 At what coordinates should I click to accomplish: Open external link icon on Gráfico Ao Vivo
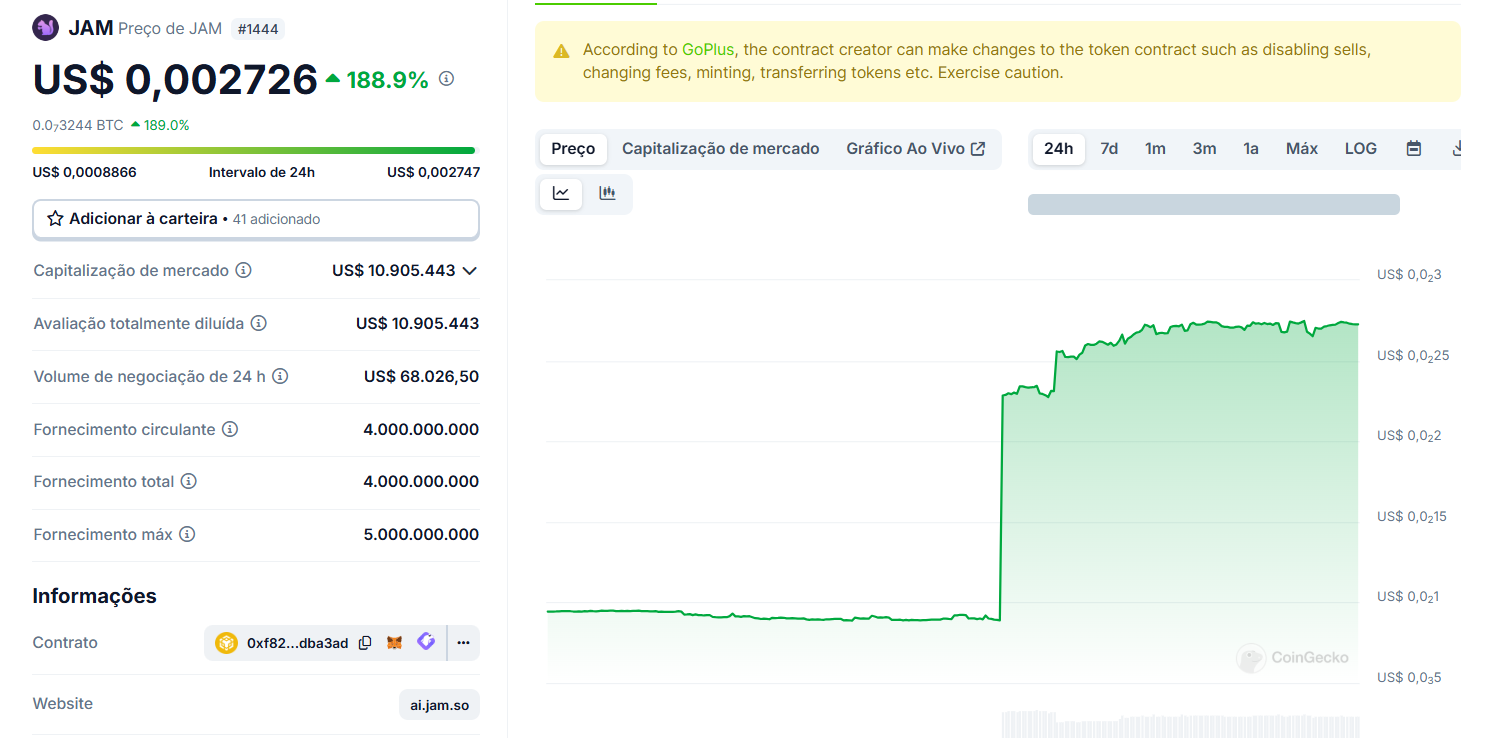[x=978, y=149]
